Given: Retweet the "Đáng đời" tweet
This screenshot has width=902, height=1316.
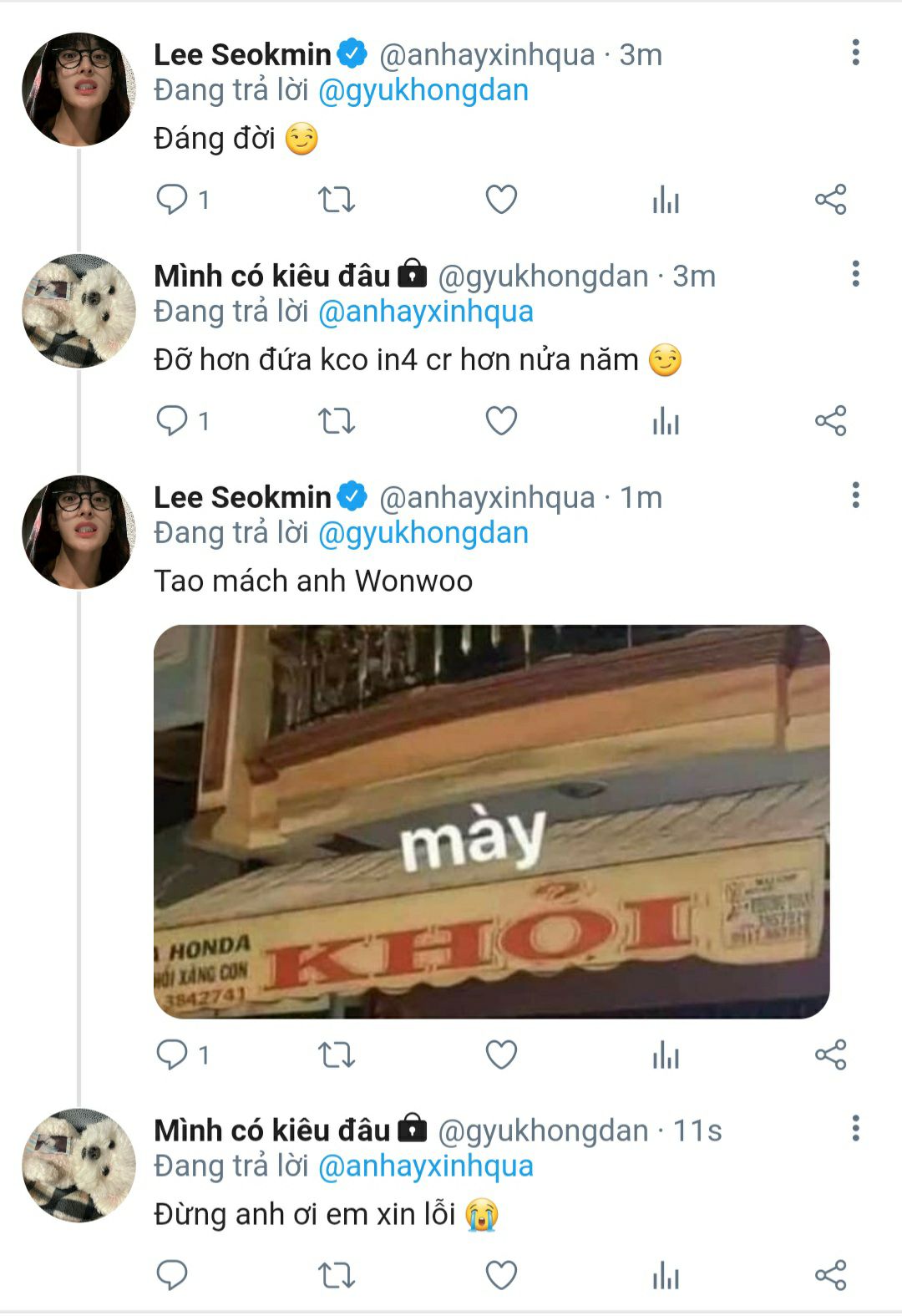Looking at the screenshot, I should tap(337, 200).
